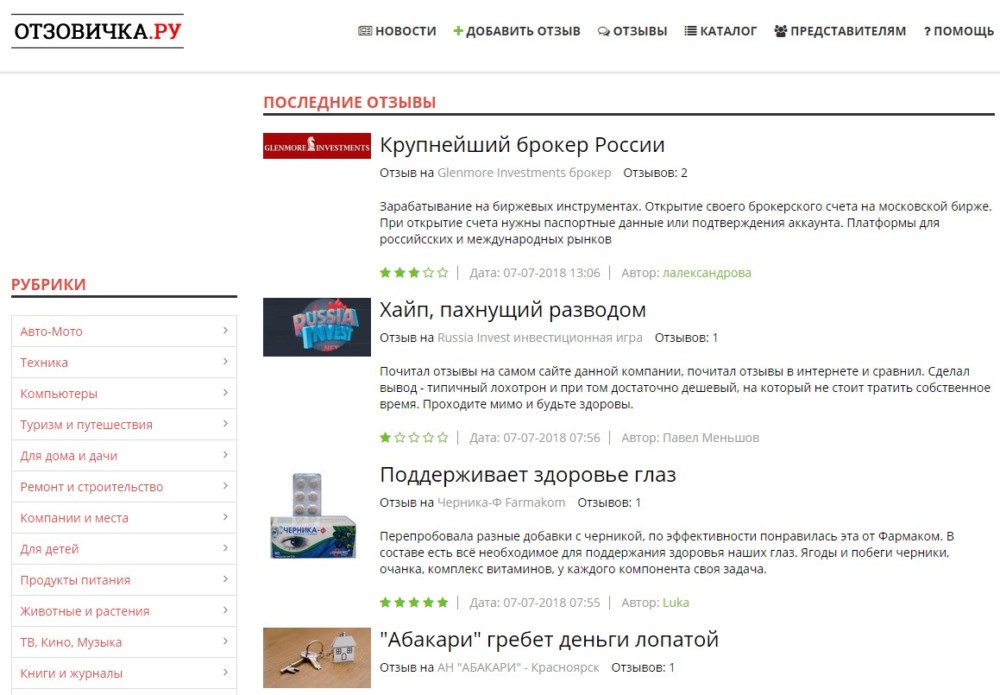Open author profile лалександрова

pos(707,273)
